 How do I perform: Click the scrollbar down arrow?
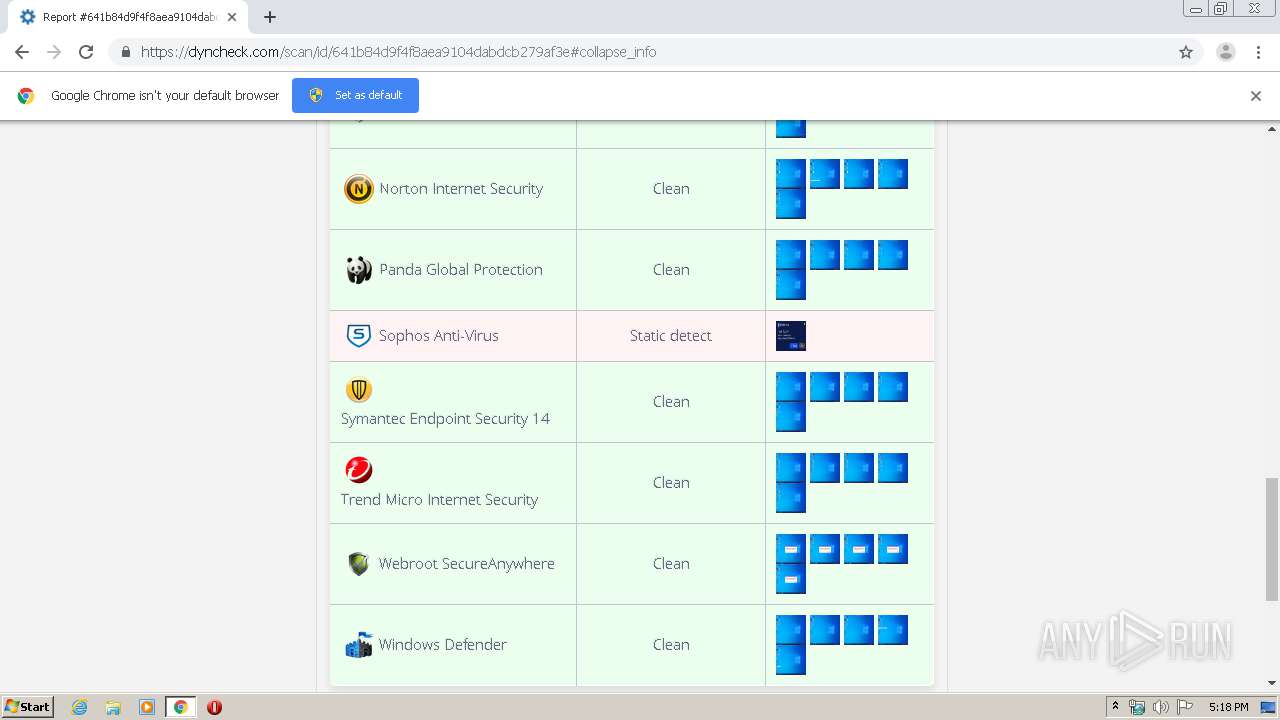click(1272, 683)
